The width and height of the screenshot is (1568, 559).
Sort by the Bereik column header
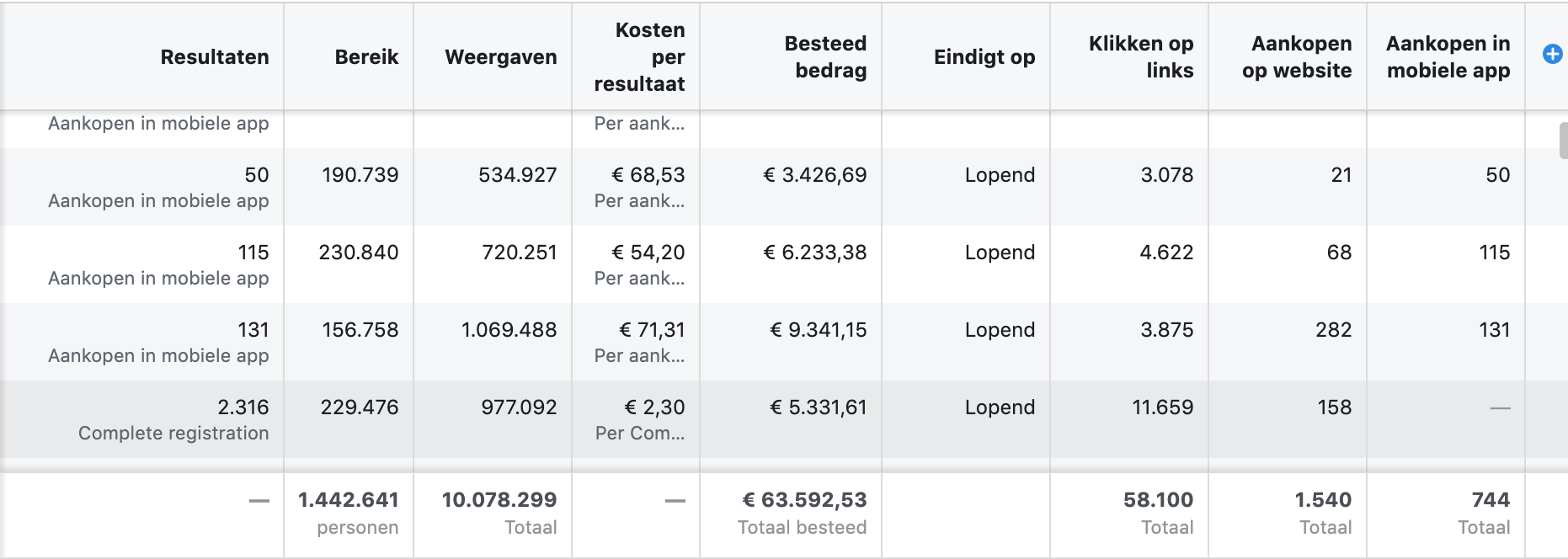point(366,57)
